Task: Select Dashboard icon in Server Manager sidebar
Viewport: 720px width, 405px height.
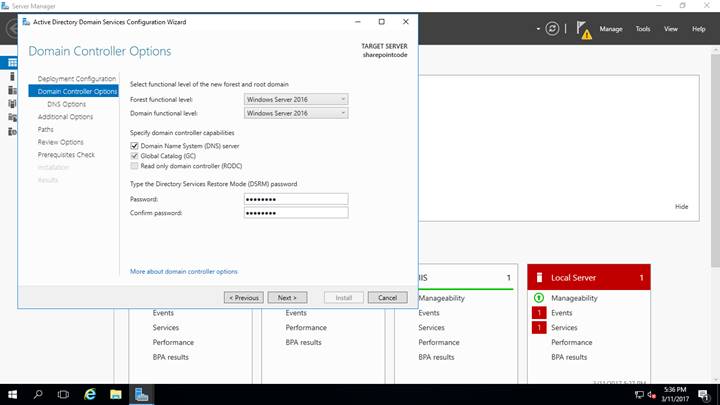Action: pos(12,62)
